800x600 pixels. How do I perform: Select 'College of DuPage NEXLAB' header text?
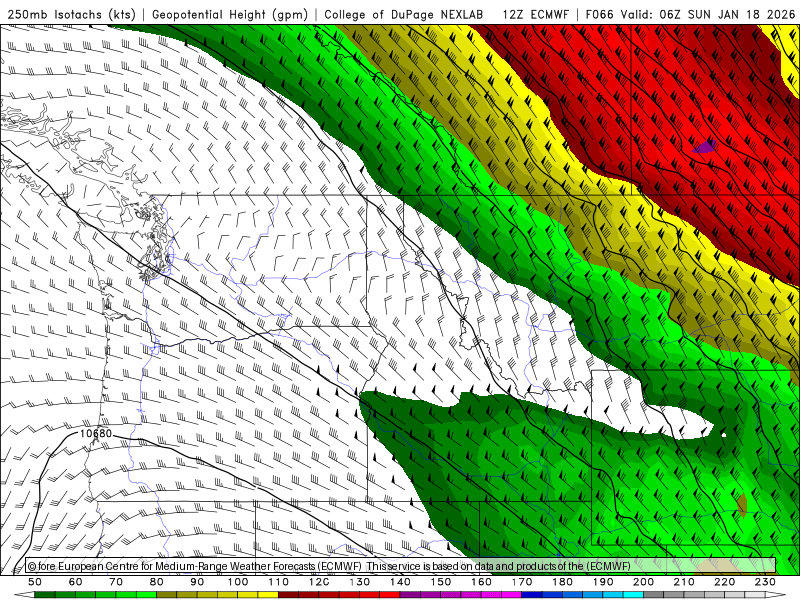pos(404,14)
